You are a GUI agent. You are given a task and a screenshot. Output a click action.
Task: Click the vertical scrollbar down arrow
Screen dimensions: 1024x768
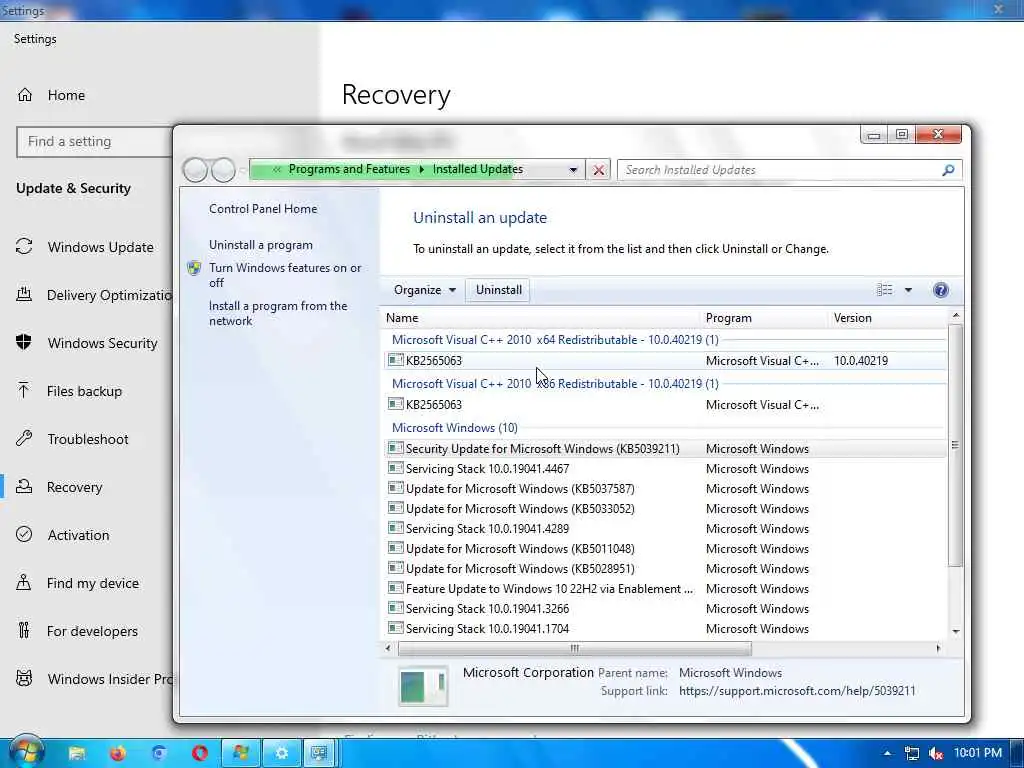[x=955, y=632]
